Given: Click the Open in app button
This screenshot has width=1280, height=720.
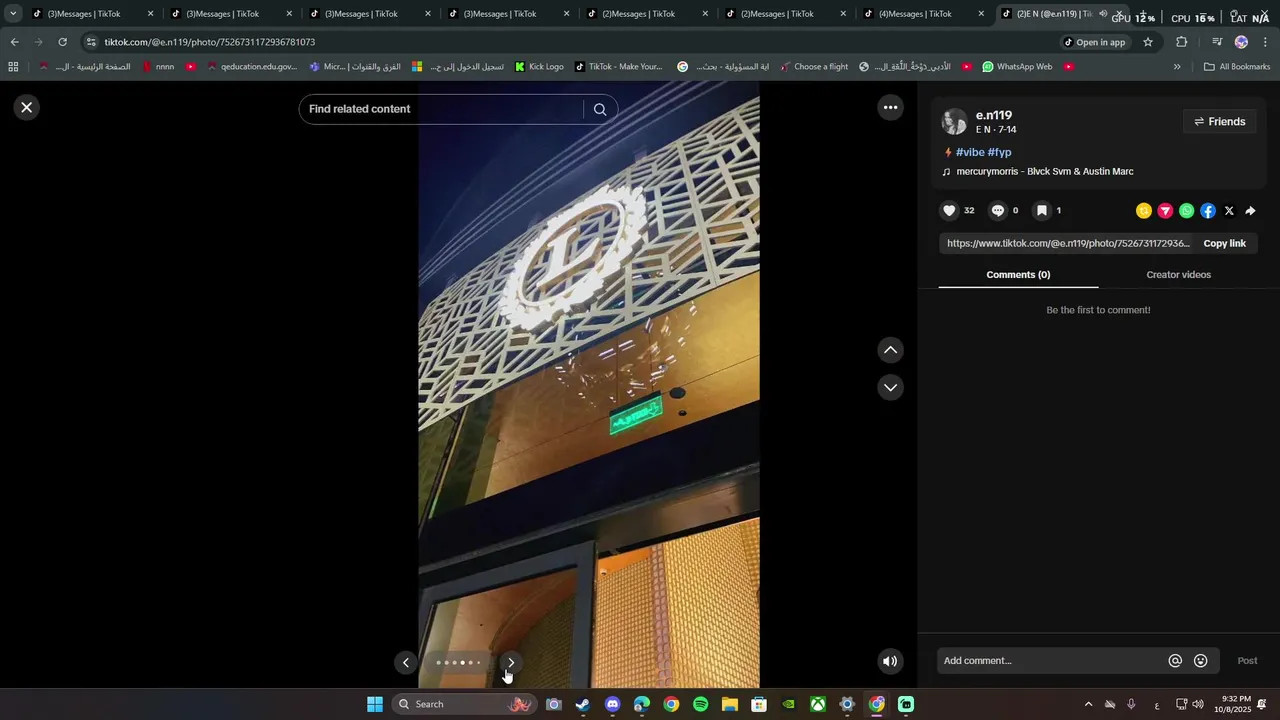Looking at the screenshot, I should [1094, 42].
